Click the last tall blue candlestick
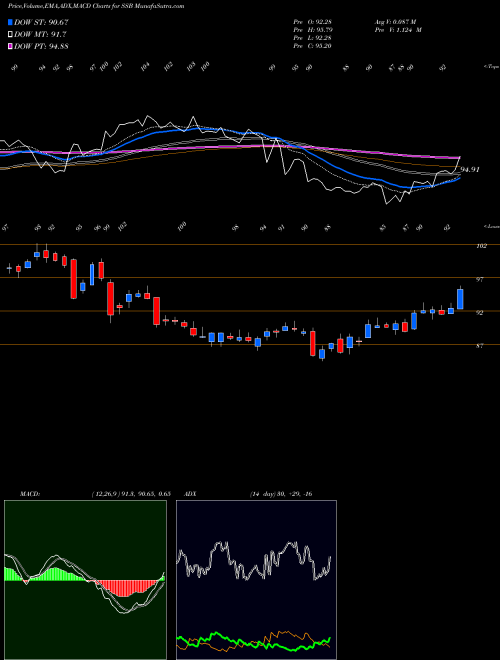Image resolution: width=500 pixels, height=660 pixels. 460,299
